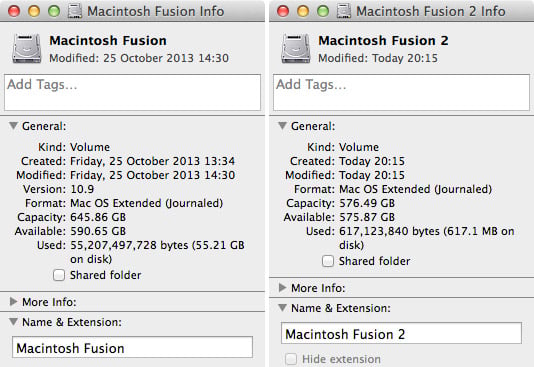Close the Macintosh Fusion Info window
This screenshot has height=367, width=534.
[14, 11]
